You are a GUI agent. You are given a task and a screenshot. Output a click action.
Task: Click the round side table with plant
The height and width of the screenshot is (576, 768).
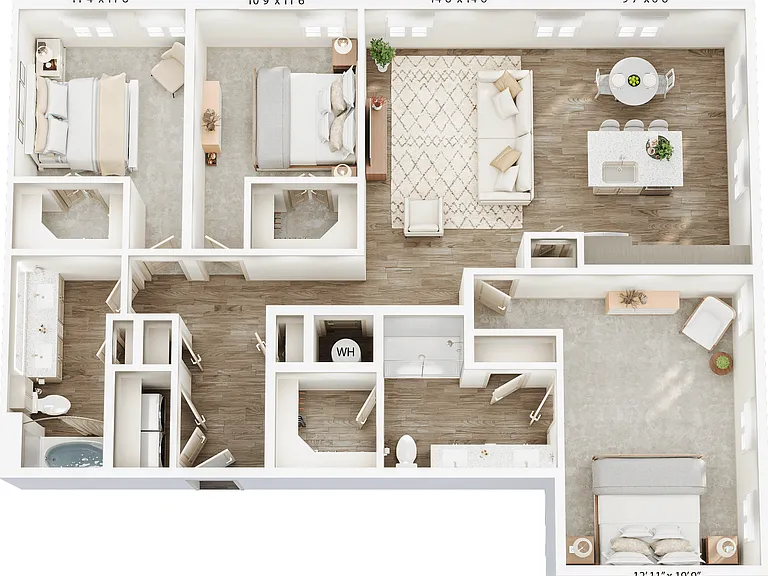tap(721, 363)
